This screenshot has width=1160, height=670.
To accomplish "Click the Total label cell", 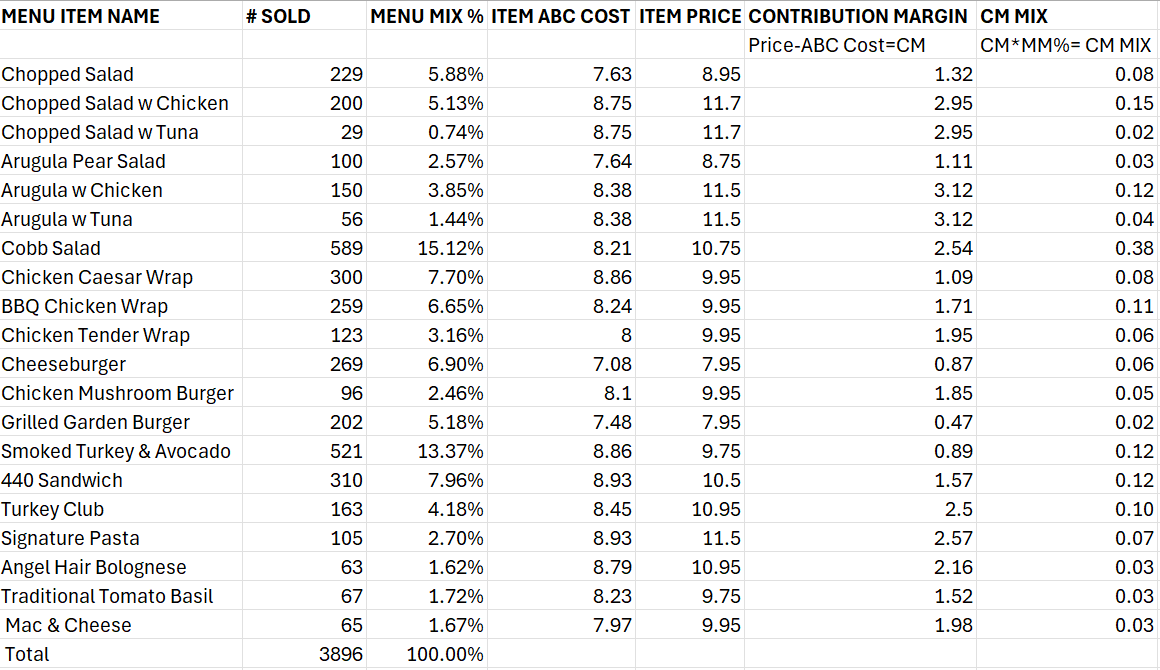I will 27,654.
